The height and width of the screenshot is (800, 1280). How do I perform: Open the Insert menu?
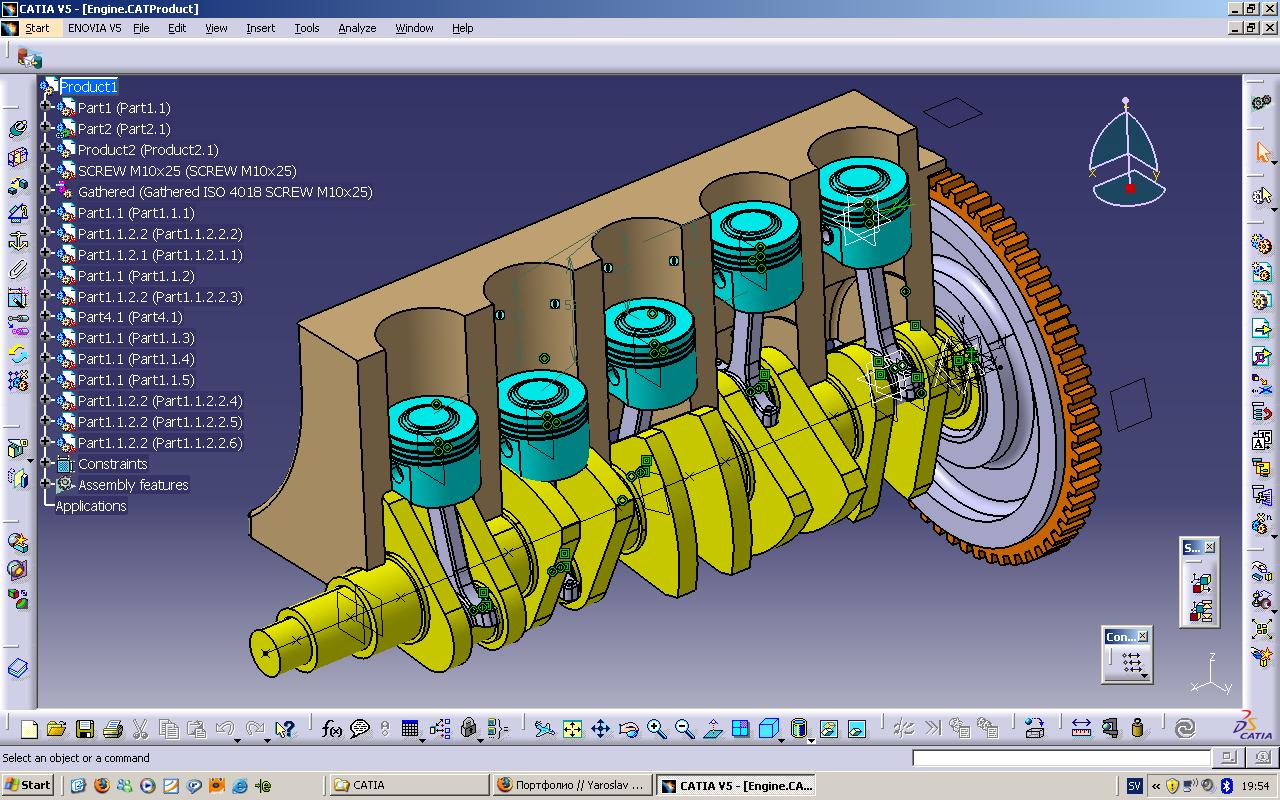(x=260, y=28)
